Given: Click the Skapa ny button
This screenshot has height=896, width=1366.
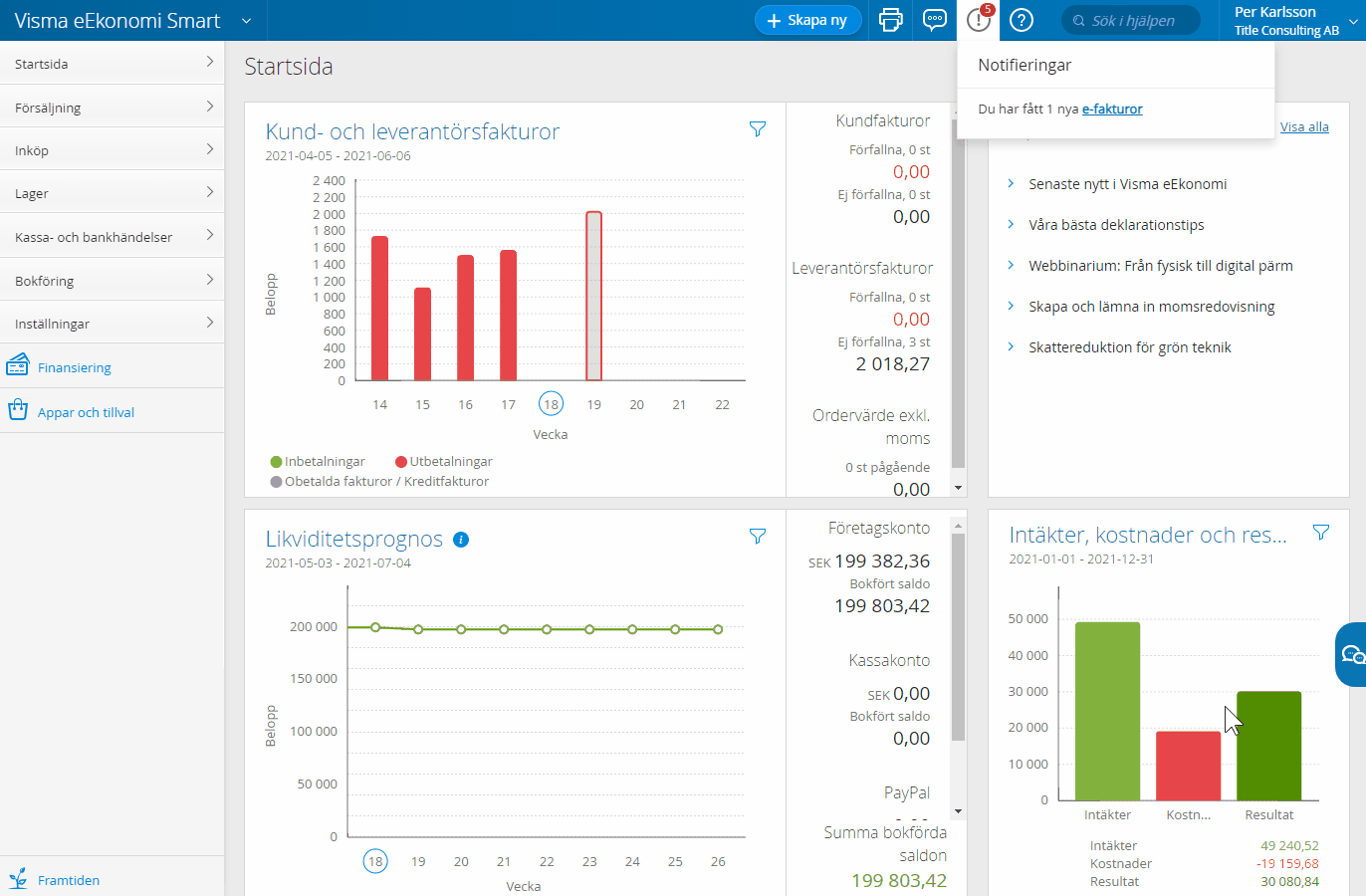Looking at the screenshot, I should coord(807,20).
